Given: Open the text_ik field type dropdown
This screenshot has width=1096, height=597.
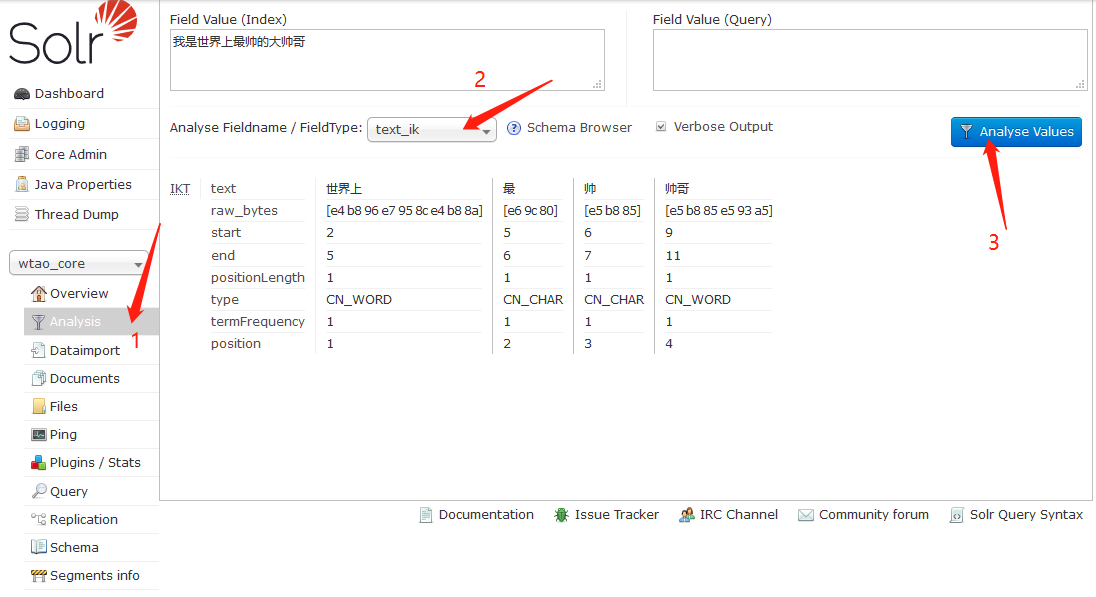Looking at the screenshot, I should point(432,129).
